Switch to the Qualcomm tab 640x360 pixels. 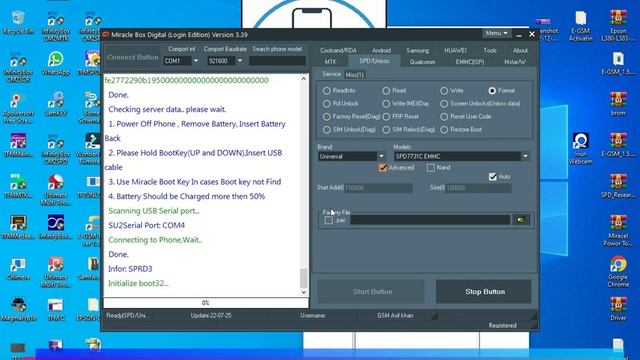pyautogui.click(x=422, y=62)
